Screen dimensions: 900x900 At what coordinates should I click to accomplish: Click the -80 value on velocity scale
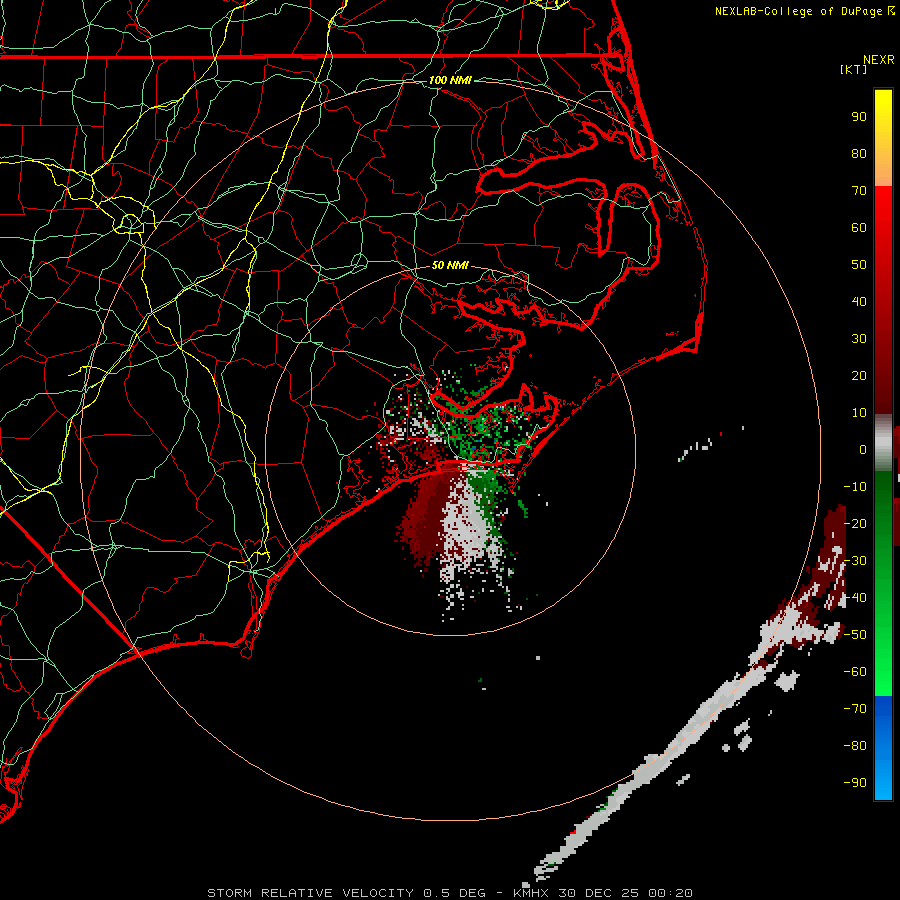[x=855, y=746]
